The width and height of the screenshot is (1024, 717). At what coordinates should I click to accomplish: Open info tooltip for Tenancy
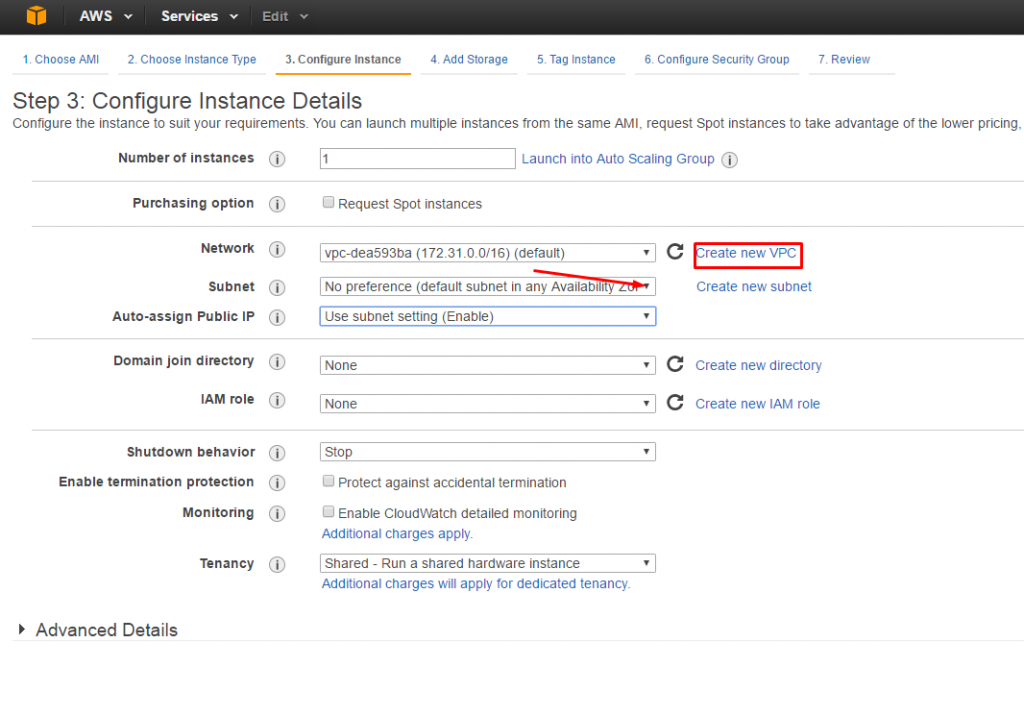point(277,564)
